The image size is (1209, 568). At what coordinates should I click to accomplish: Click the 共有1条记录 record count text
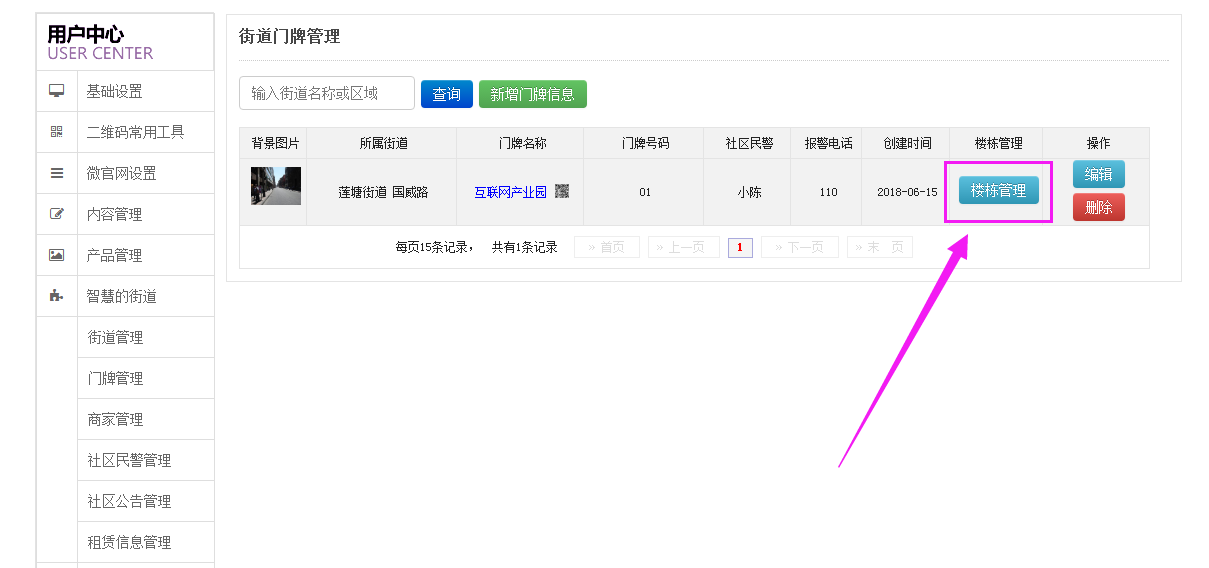click(x=524, y=247)
